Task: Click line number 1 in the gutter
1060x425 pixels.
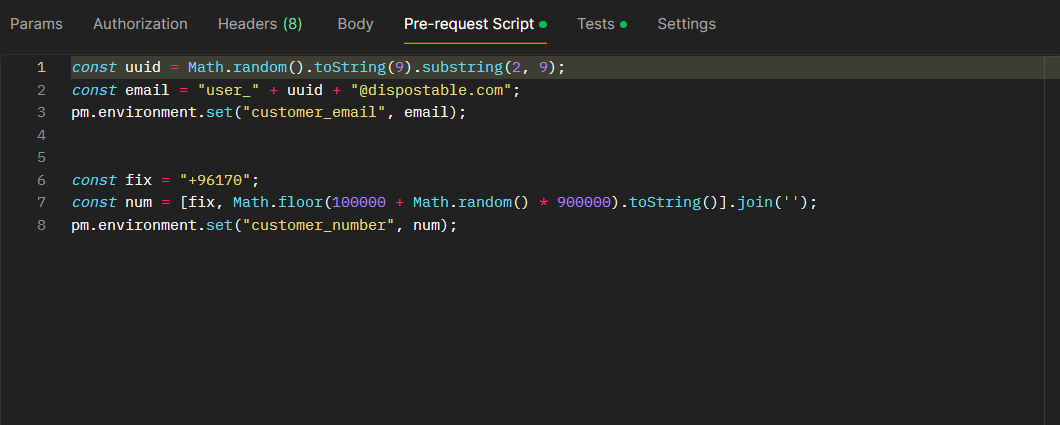Action: coord(41,67)
